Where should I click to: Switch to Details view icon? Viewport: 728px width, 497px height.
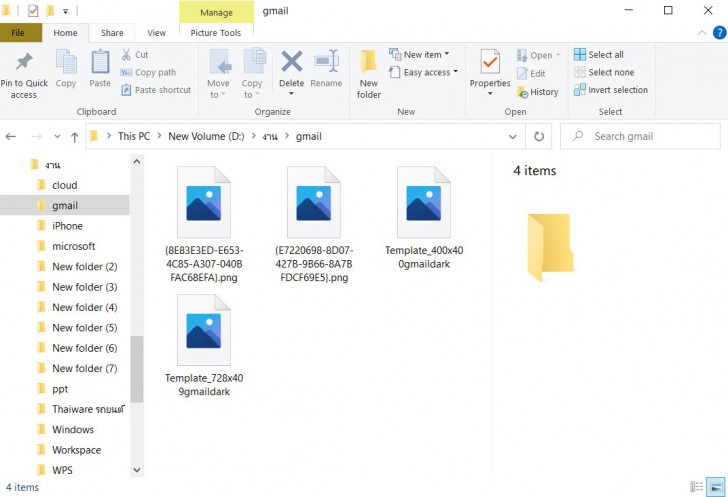[696, 487]
